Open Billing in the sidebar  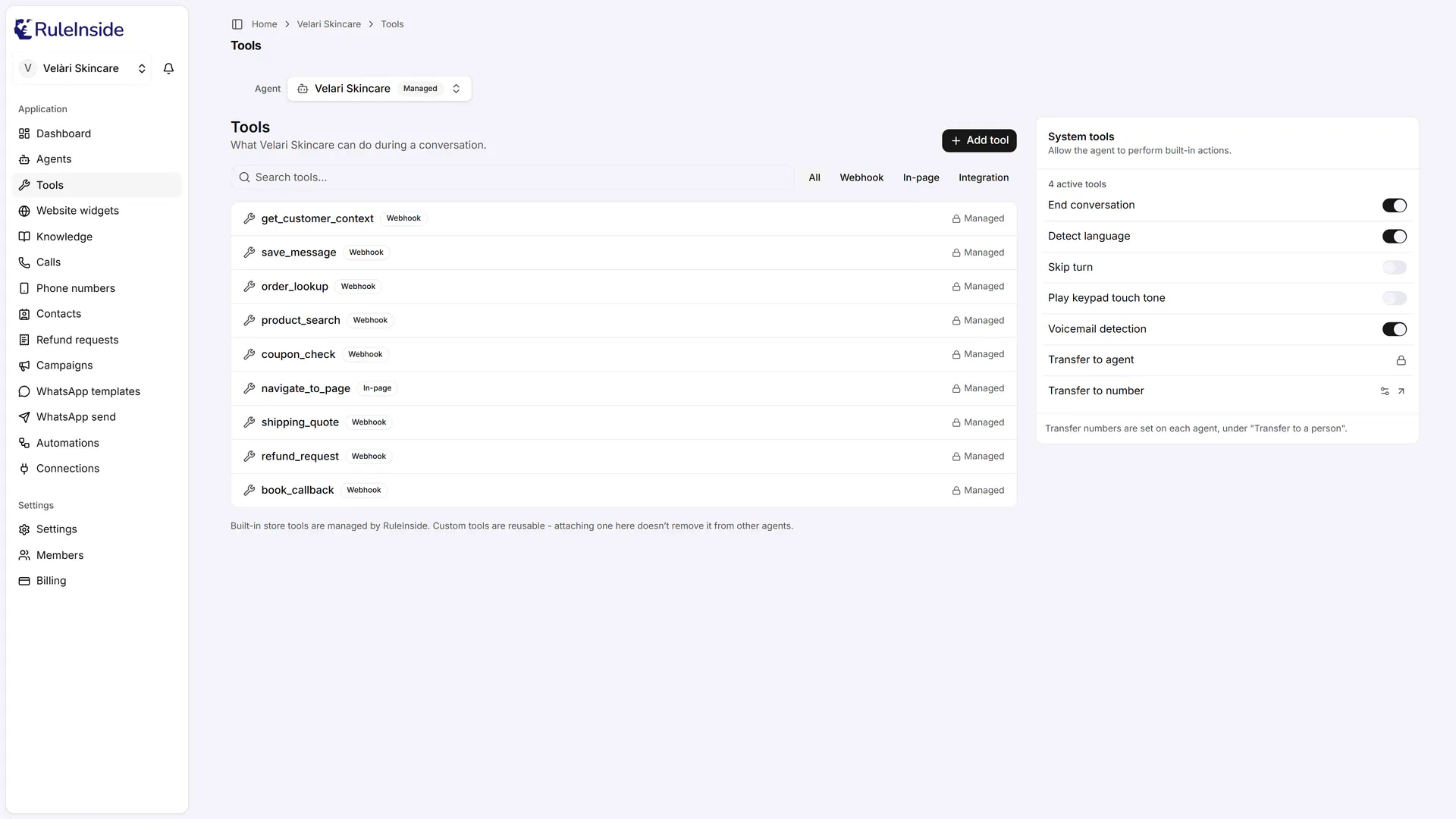[x=97, y=581]
